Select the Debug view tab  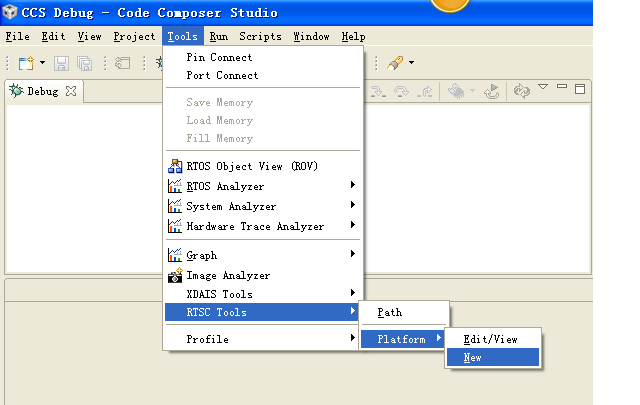pos(43,91)
